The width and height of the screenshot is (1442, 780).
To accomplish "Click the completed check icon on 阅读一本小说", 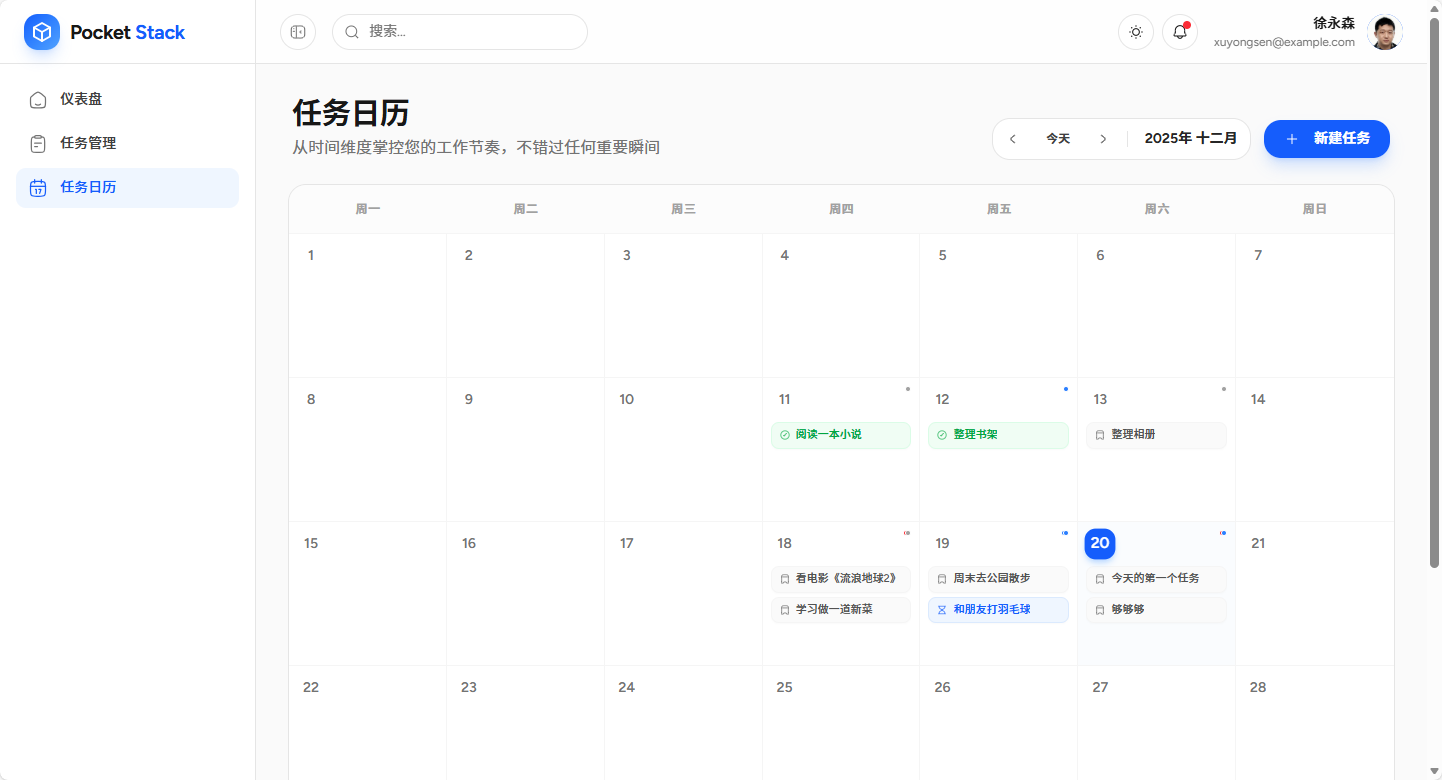I will coord(785,435).
